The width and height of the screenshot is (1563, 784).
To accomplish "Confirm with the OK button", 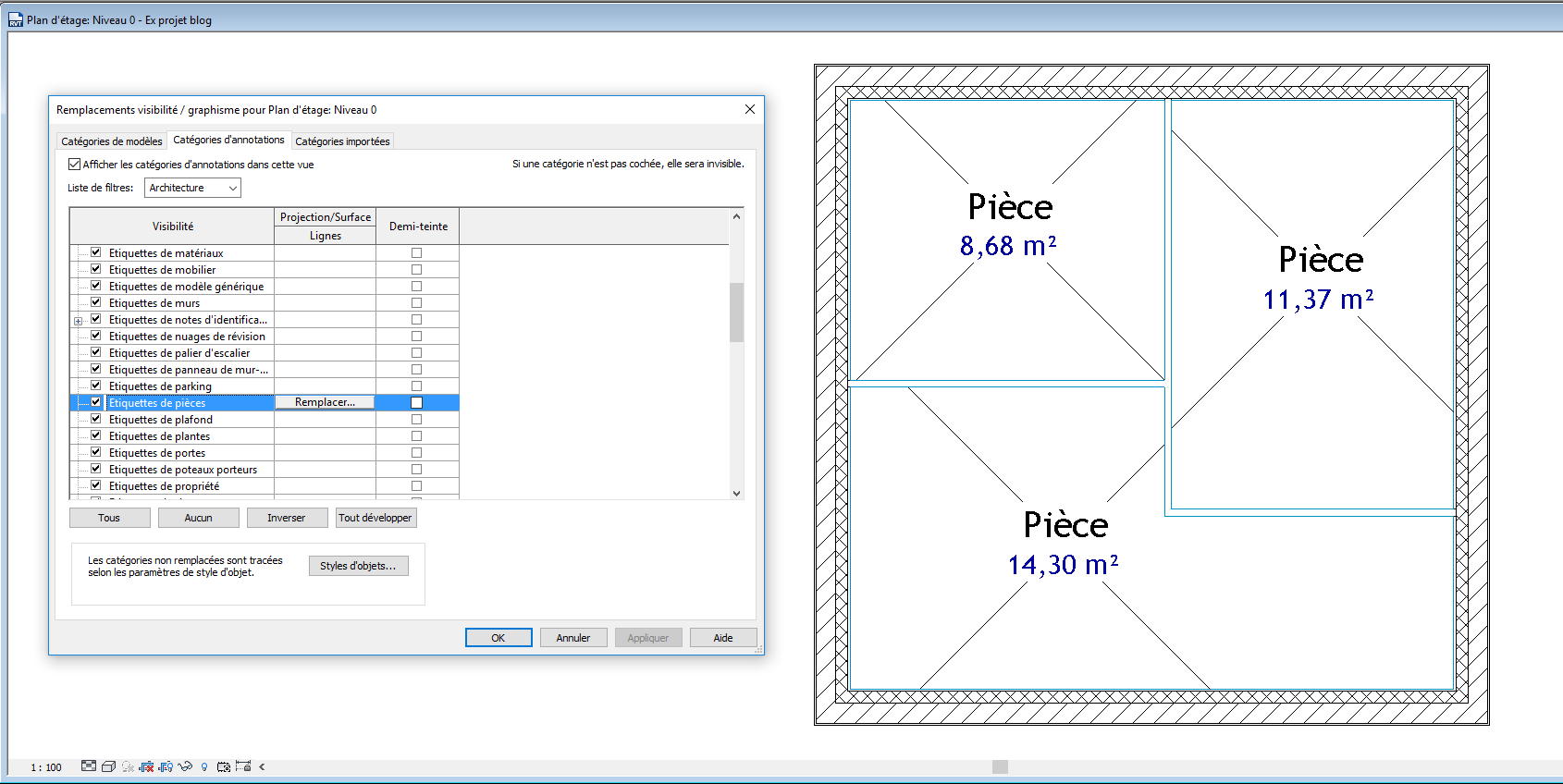I will pyautogui.click(x=498, y=638).
